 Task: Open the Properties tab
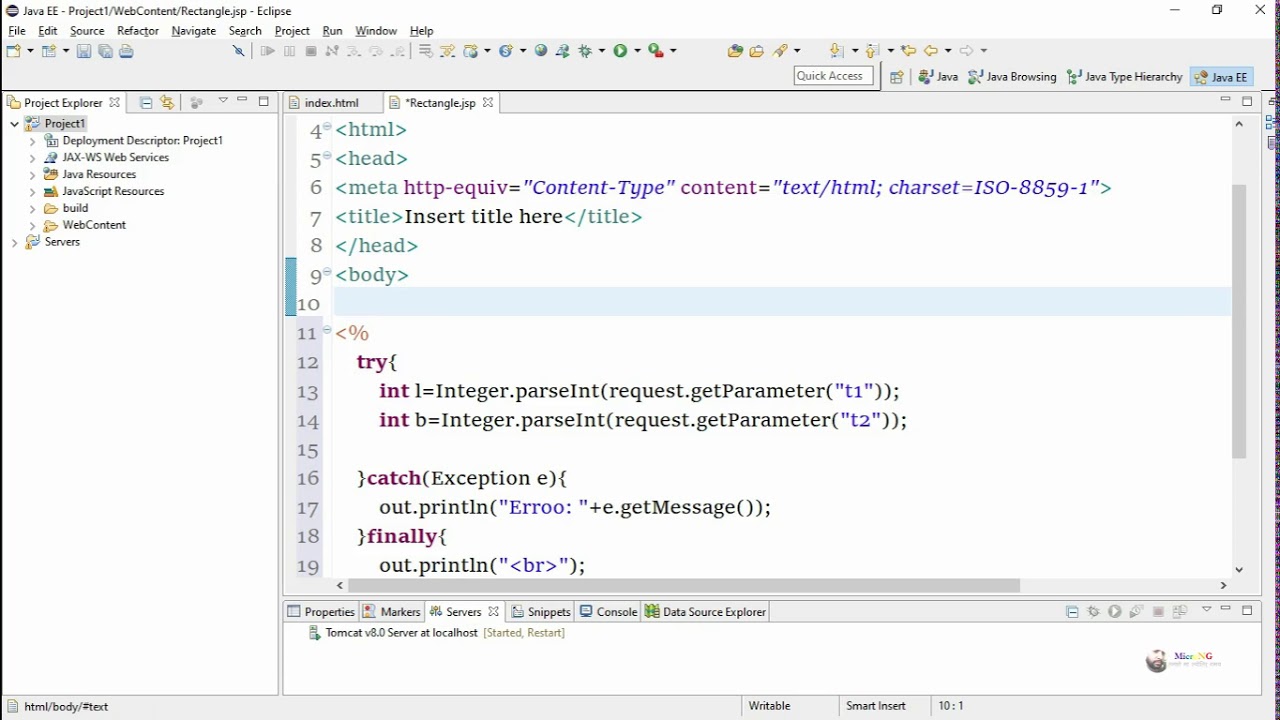pyautogui.click(x=321, y=611)
